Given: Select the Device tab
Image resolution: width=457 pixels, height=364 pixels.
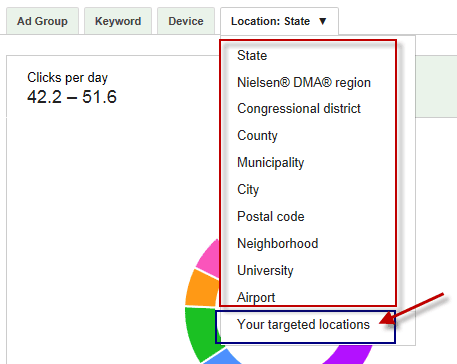Looking at the screenshot, I should coord(186,21).
